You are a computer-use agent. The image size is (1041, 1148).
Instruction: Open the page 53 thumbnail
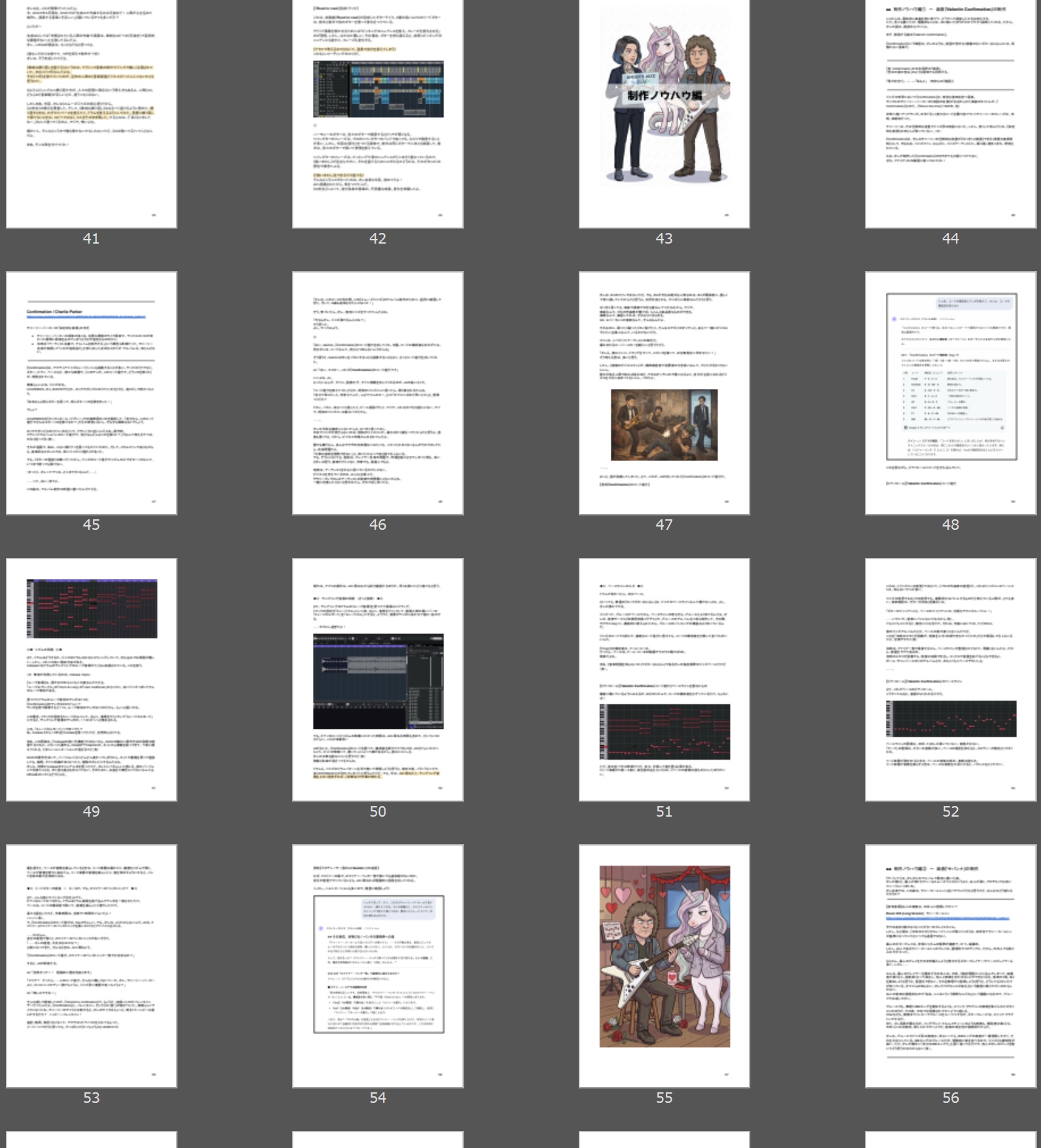(x=92, y=966)
